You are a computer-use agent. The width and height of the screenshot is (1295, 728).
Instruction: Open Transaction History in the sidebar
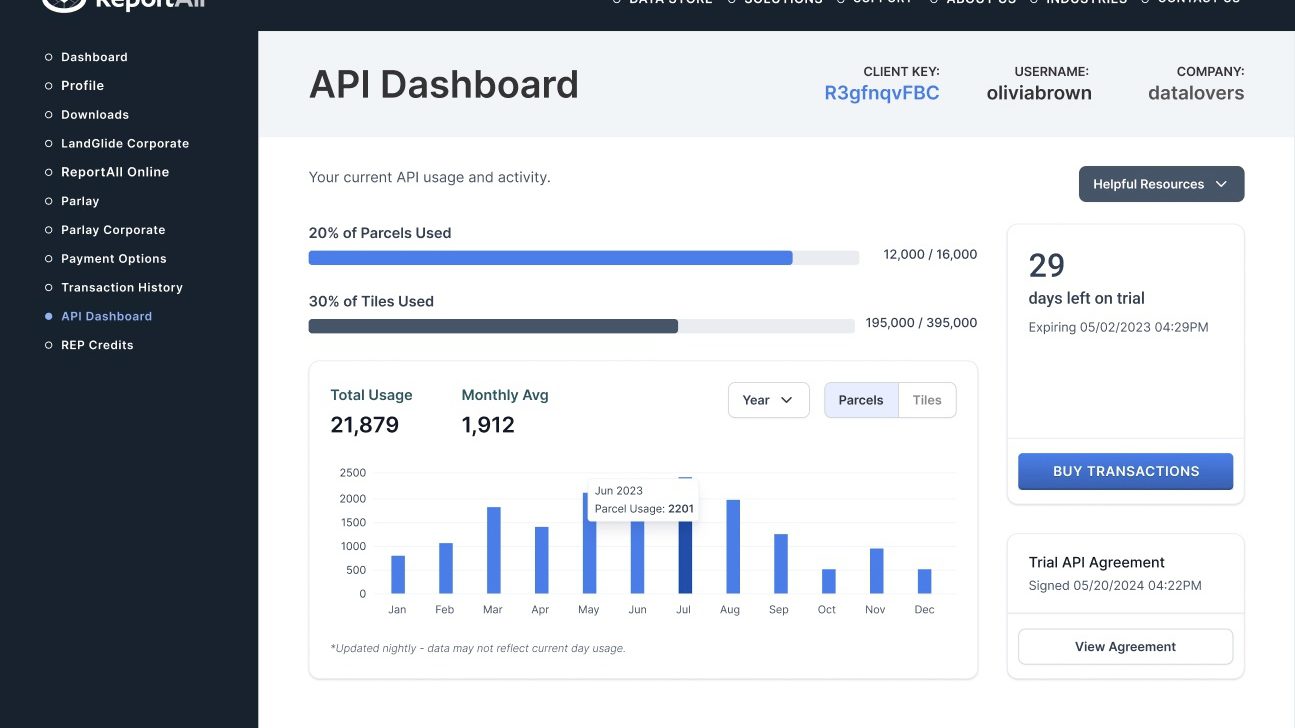coord(122,287)
